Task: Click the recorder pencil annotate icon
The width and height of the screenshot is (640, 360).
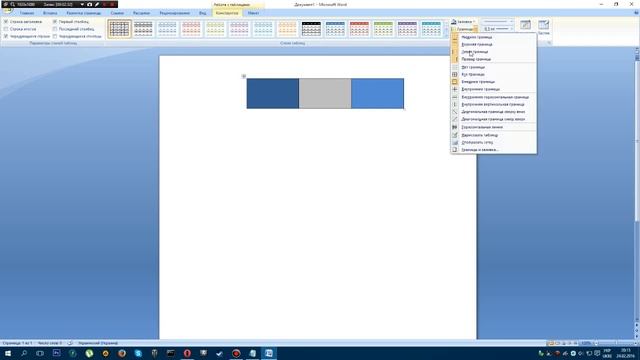Action: tap(97, 4)
